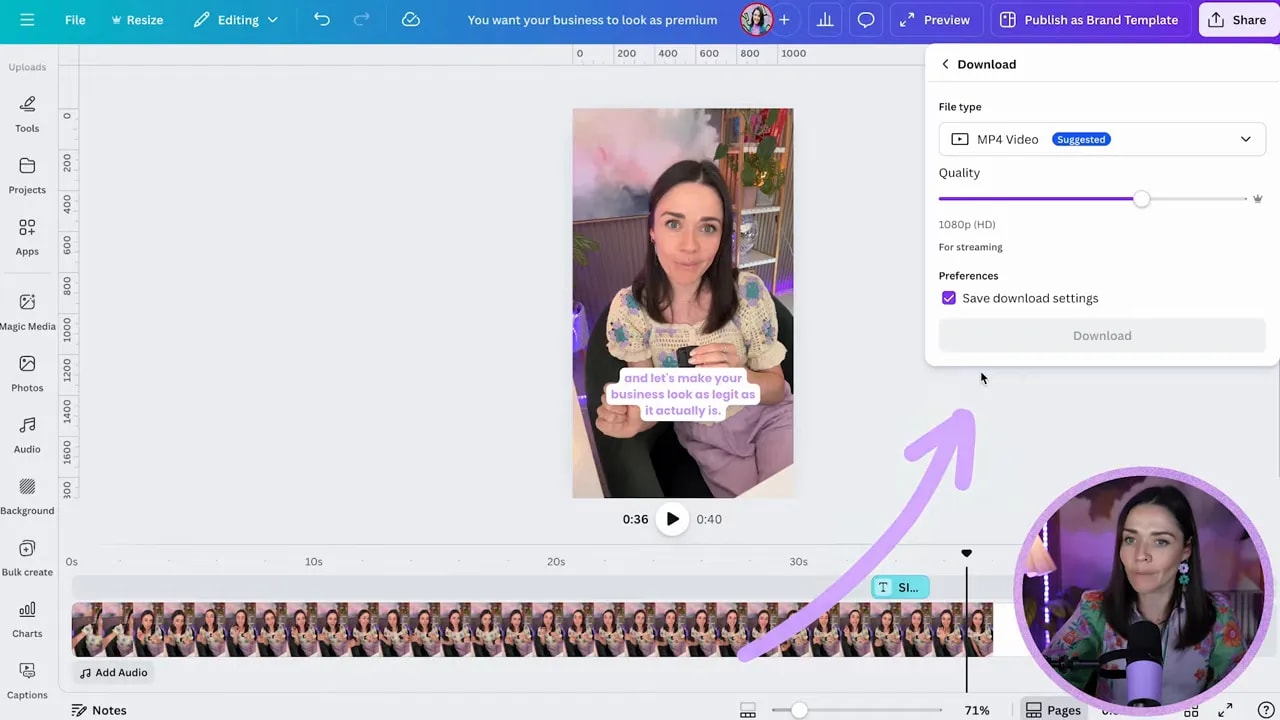Click the undo arrow icon

321,20
